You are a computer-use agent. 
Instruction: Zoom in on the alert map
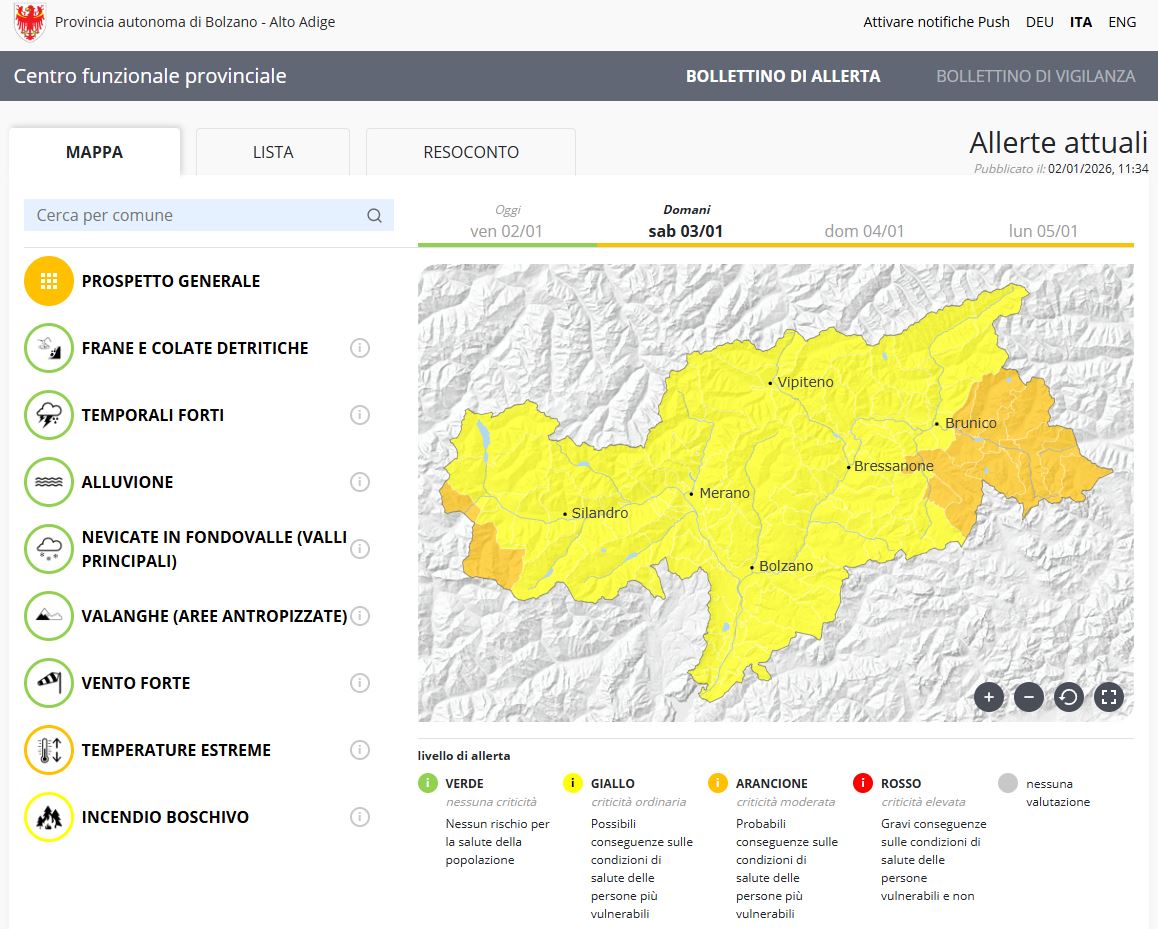(988, 697)
